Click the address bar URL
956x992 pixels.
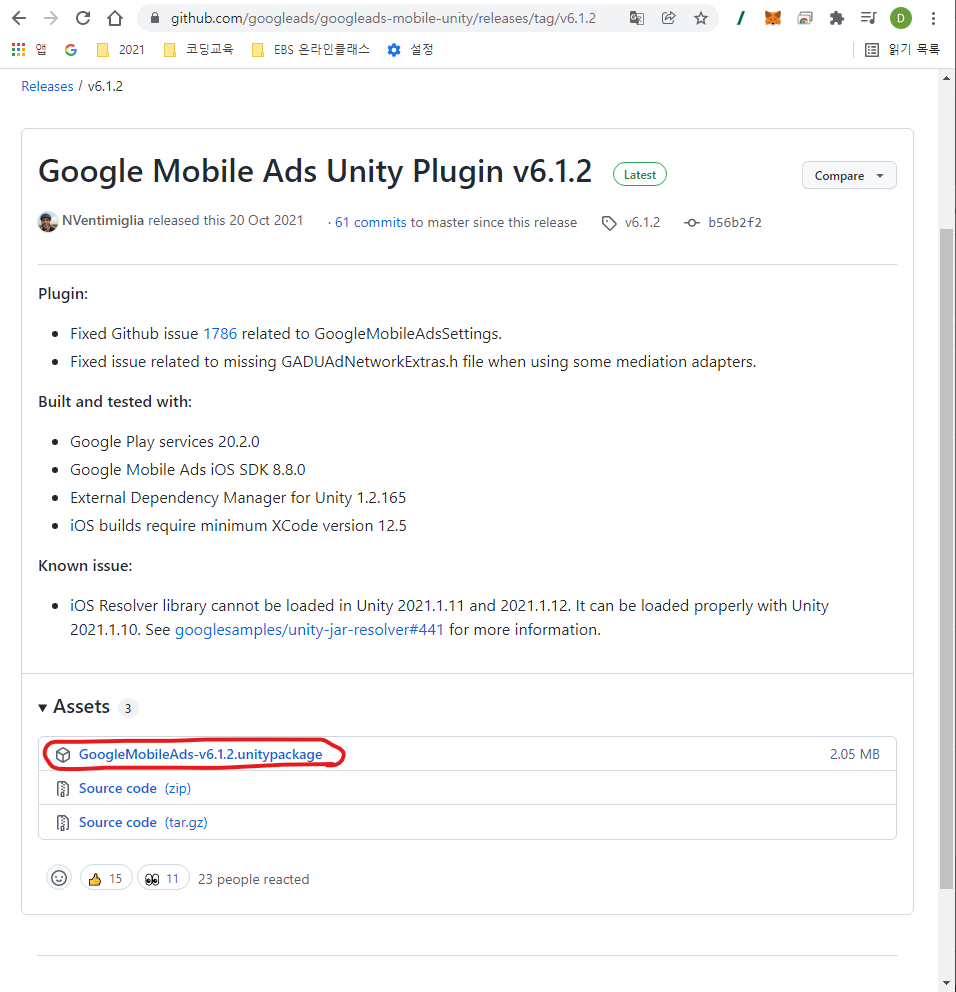[383, 18]
